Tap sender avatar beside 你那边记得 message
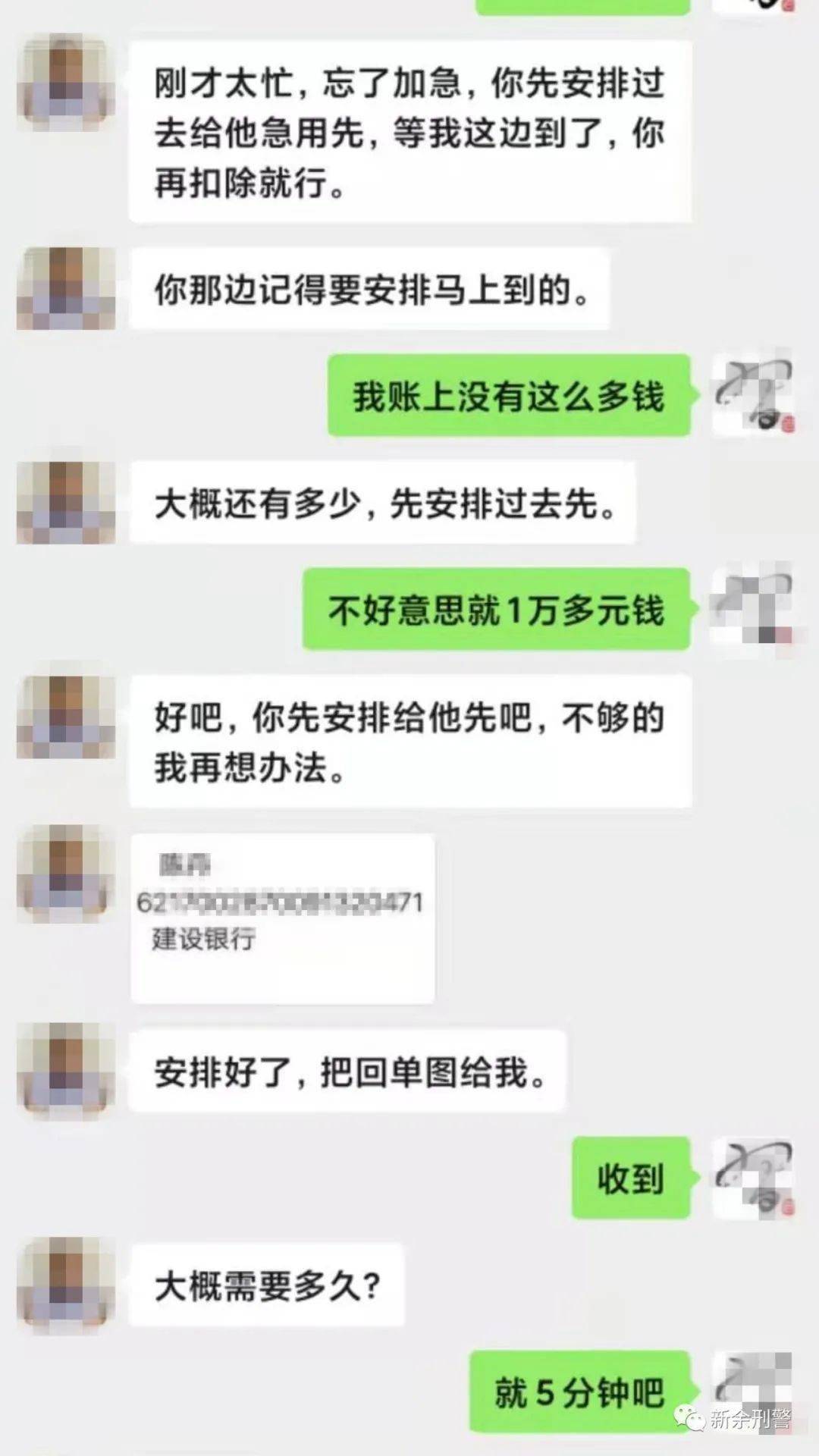 pos(66,287)
